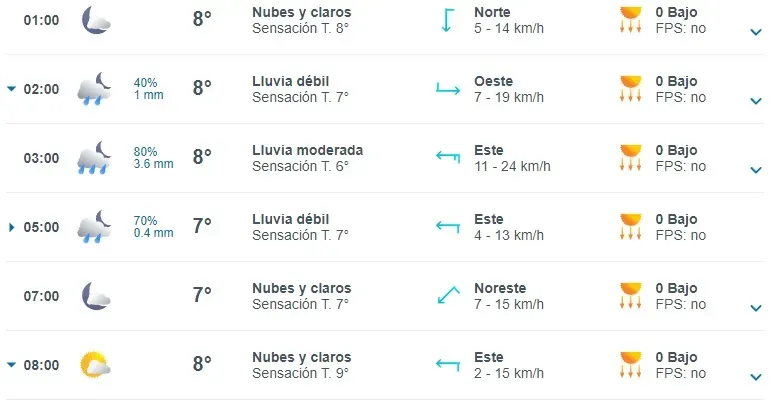
Task: Click the 80% 3.6 mm precipitation value
Action: point(153,158)
